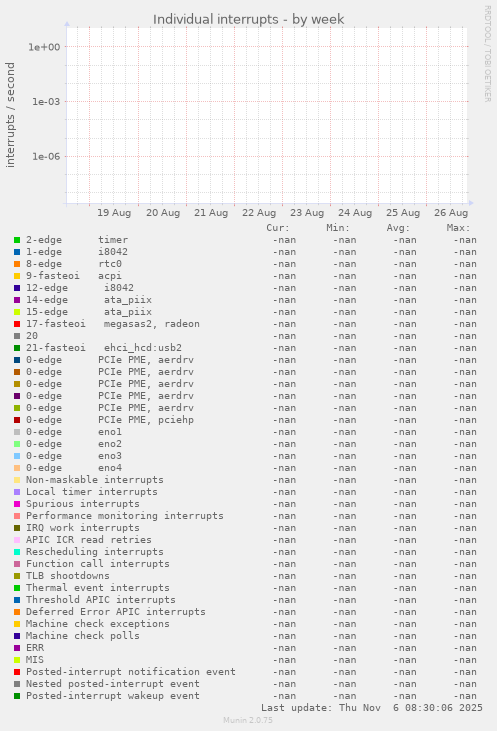Click the magenta swatch for Spurious interrupts
Viewport: 497px width, 731px height.
[17, 504]
